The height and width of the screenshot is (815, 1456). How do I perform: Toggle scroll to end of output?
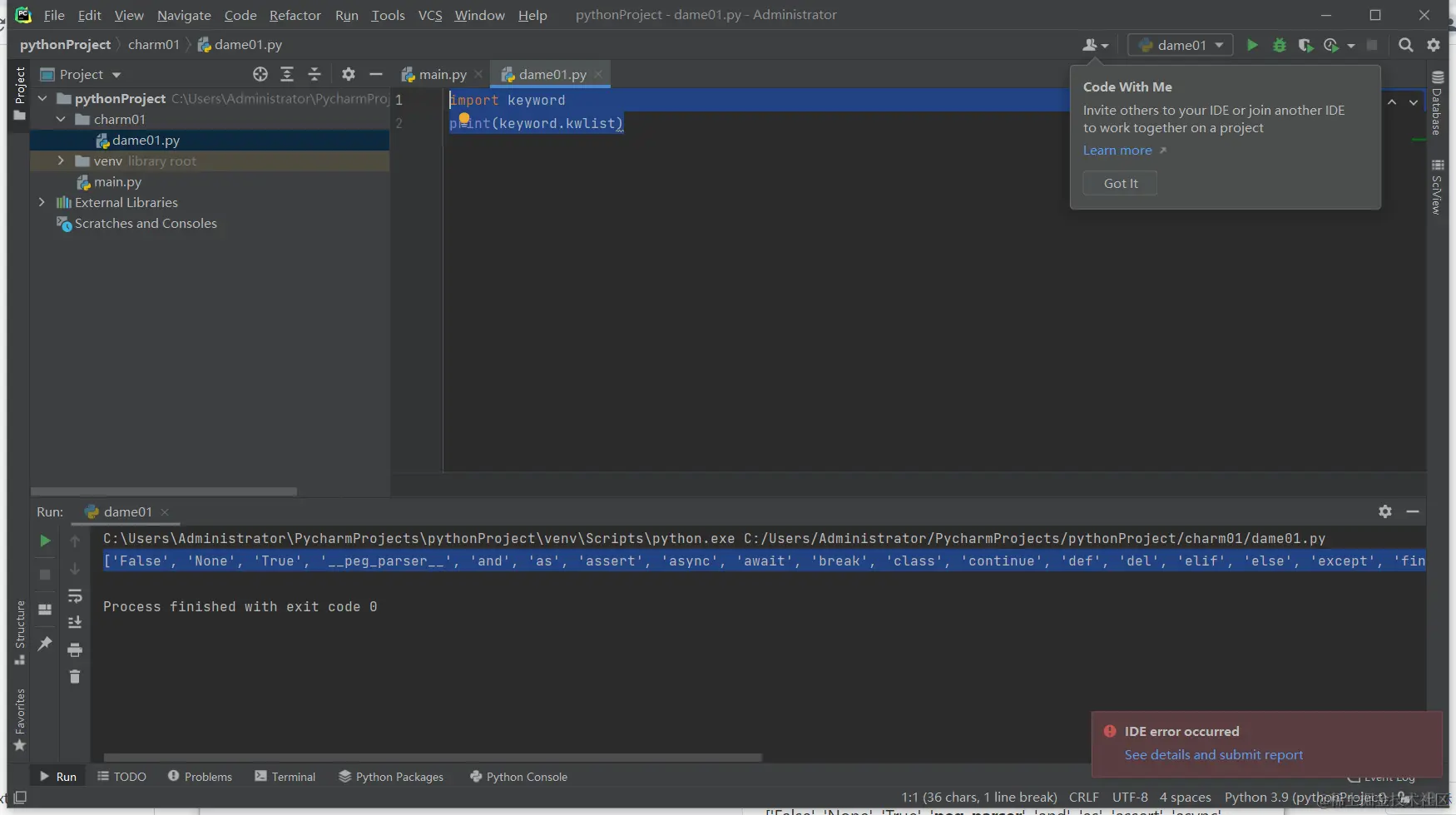(x=75, y=623)
